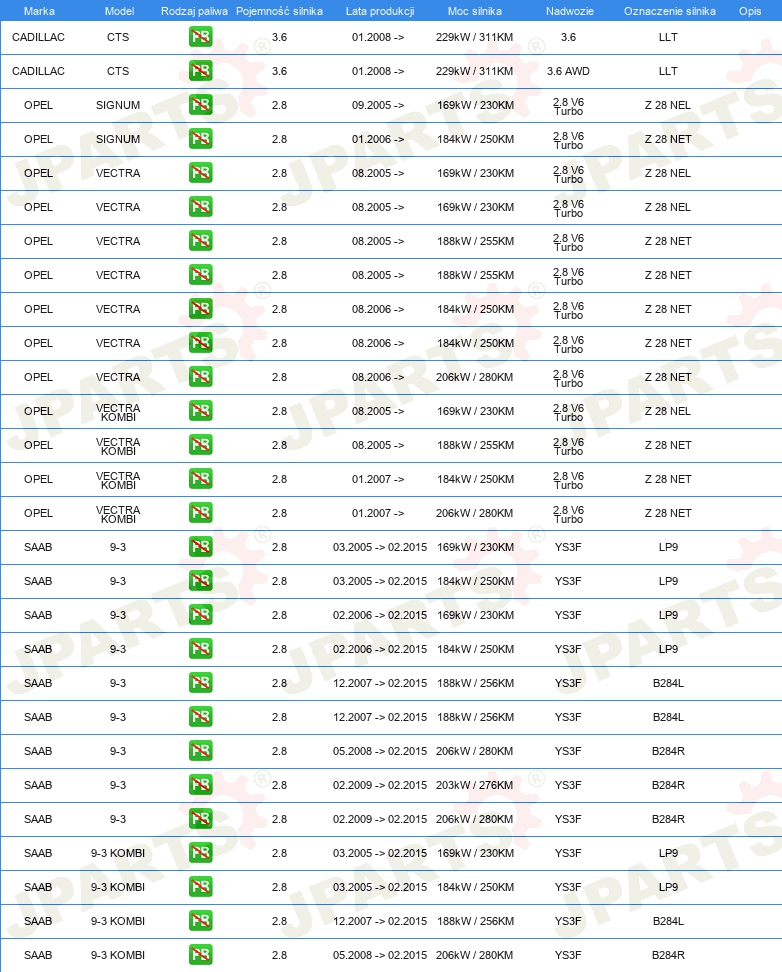Click fuel icon in Vectra Kombi 169kW 08.2005 row

click(200, 411)
